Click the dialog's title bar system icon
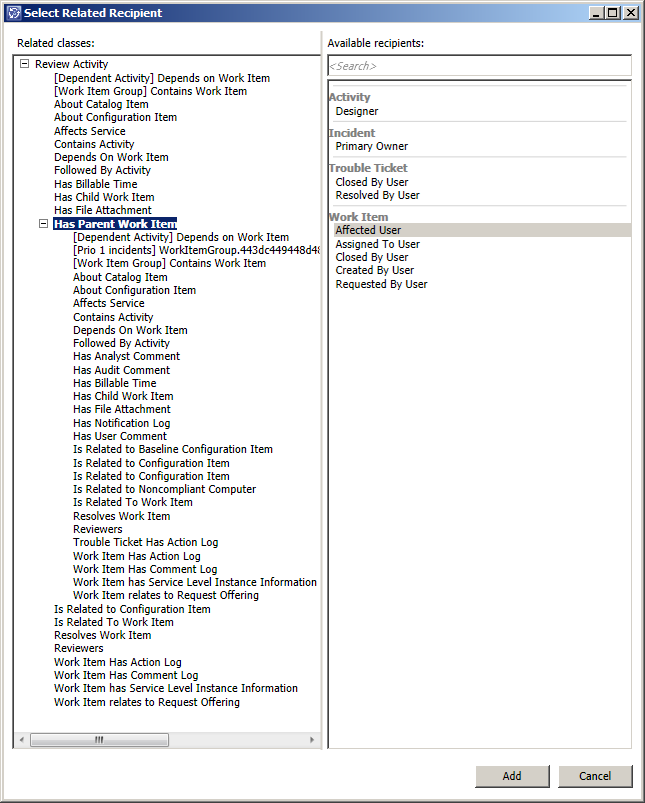 pyautogui.click(x=13, y=13)
